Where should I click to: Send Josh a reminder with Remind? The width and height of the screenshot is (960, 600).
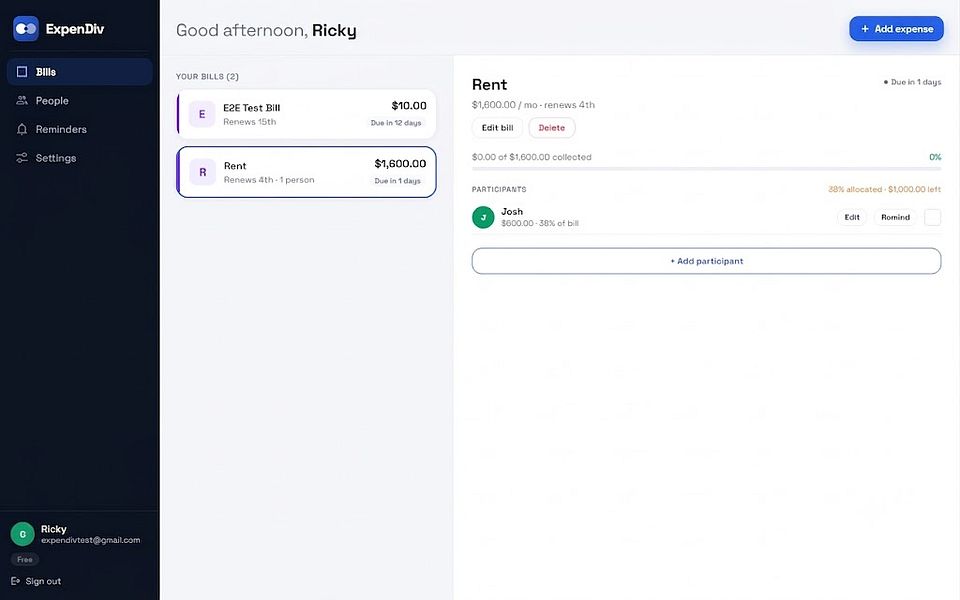[x=895, y=217]
